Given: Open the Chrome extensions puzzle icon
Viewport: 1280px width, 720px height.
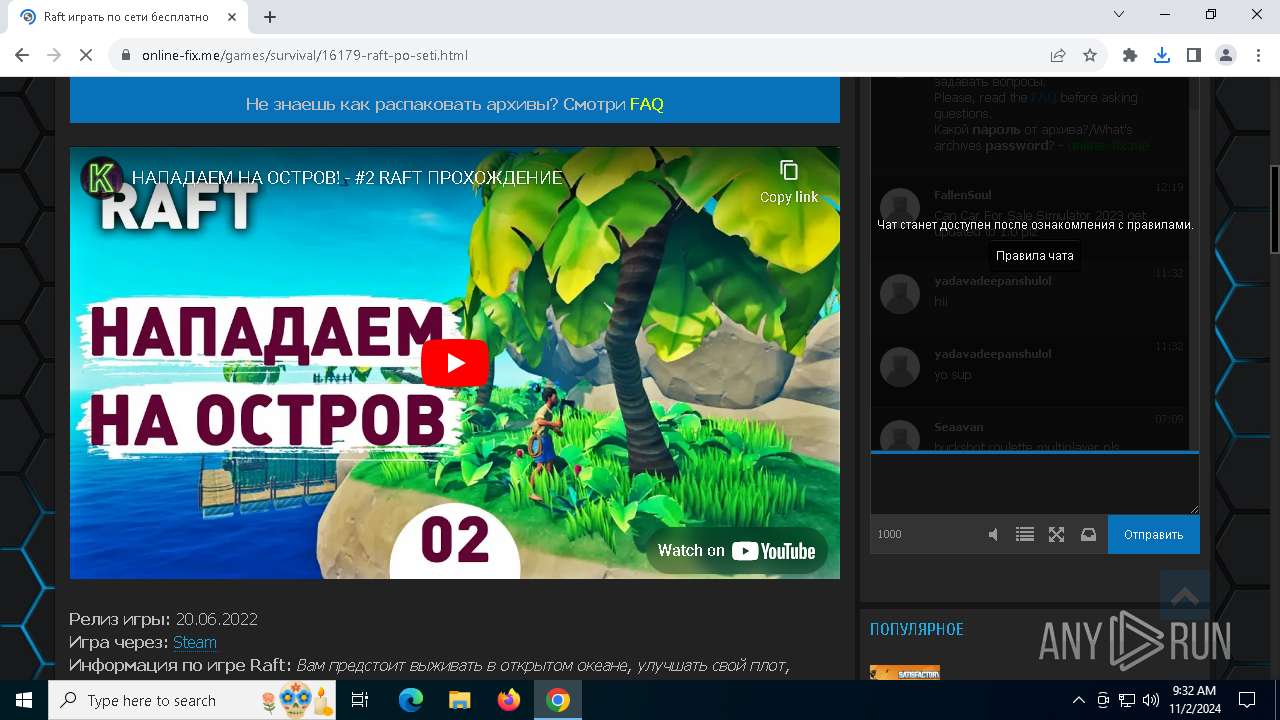Looking at the screenshot, I should tap(1130, 55).
